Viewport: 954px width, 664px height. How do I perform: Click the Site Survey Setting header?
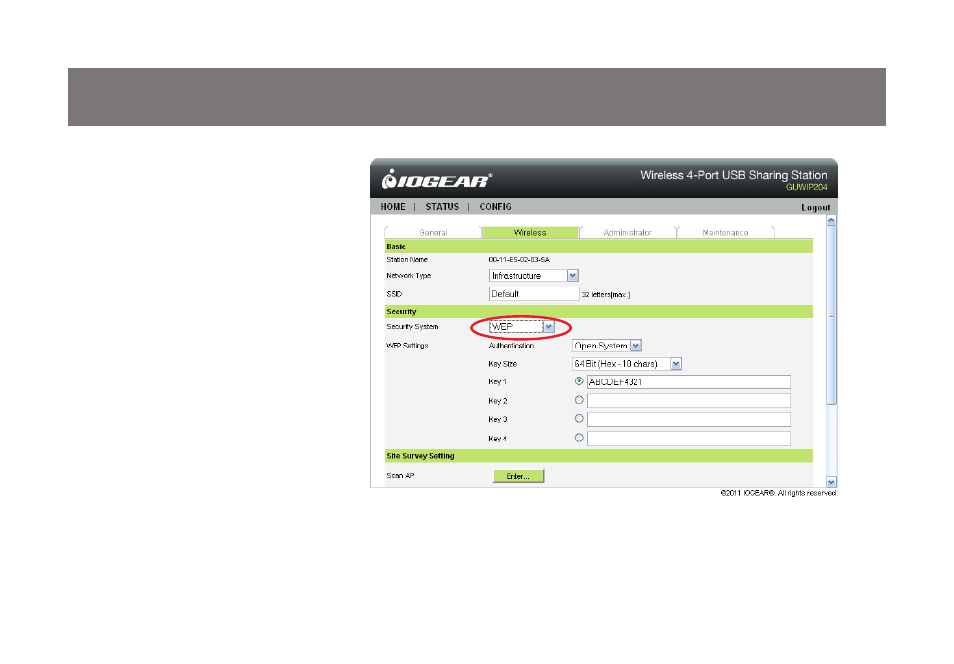click(599, 456)
